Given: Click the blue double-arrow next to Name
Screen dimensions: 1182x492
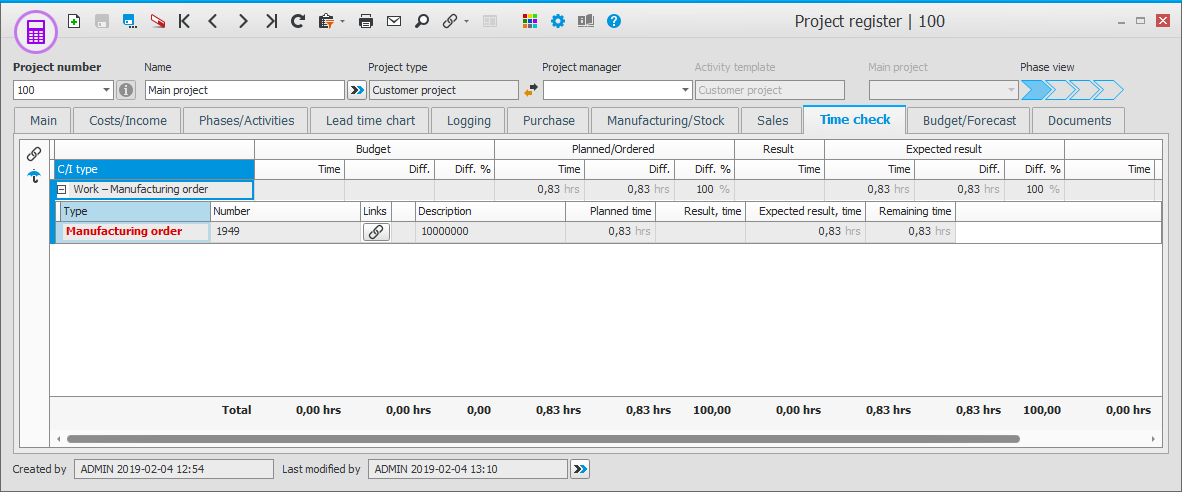Looking at the screenshot, I should 357,90.
